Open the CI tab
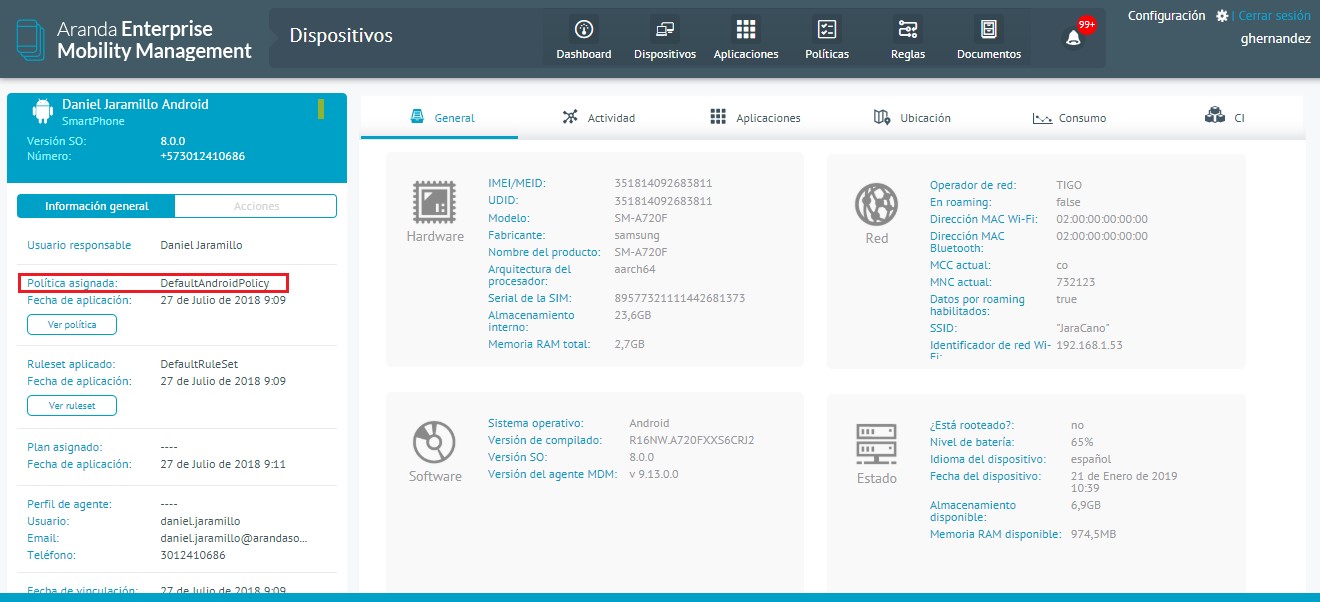The width and height of the screenshot is (1320, 602). 1224,118
